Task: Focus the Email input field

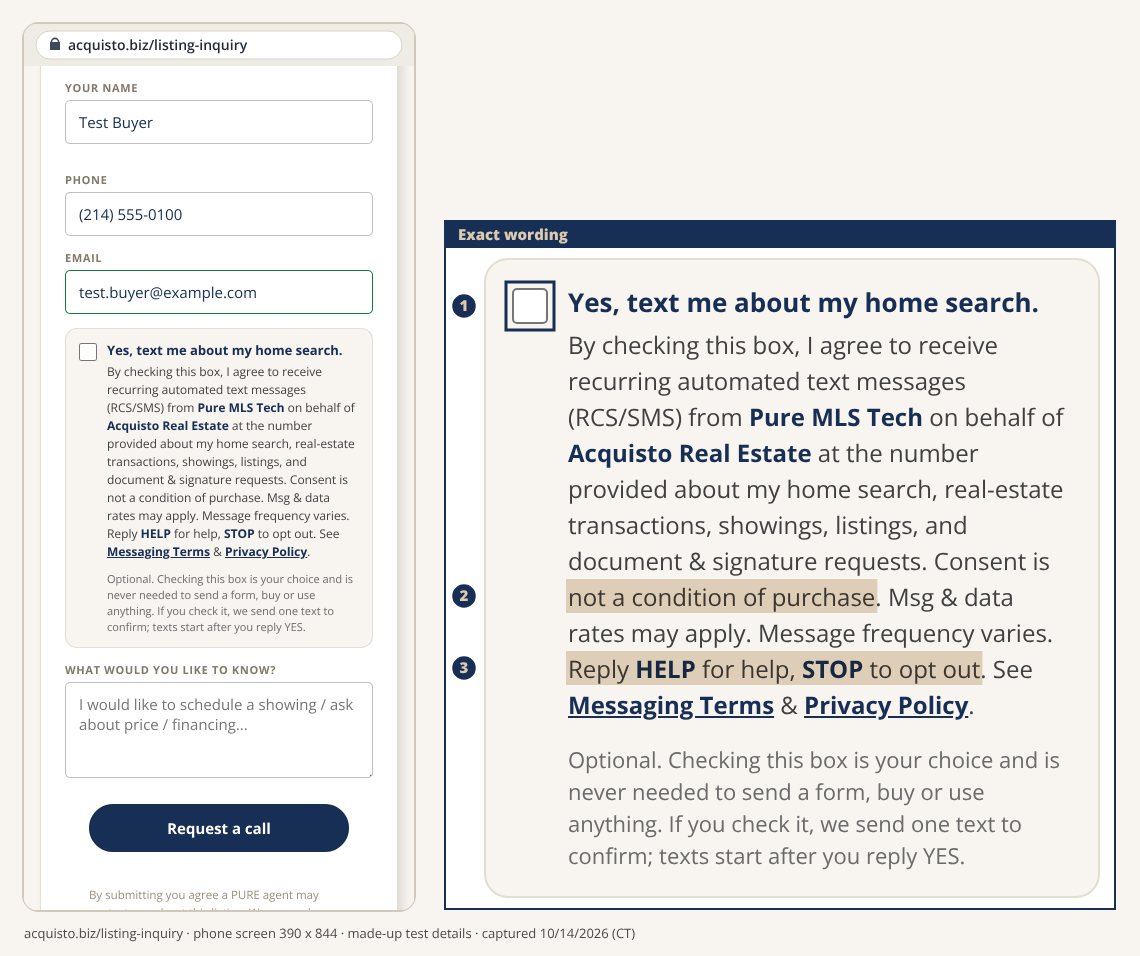Action: (219, 292)
